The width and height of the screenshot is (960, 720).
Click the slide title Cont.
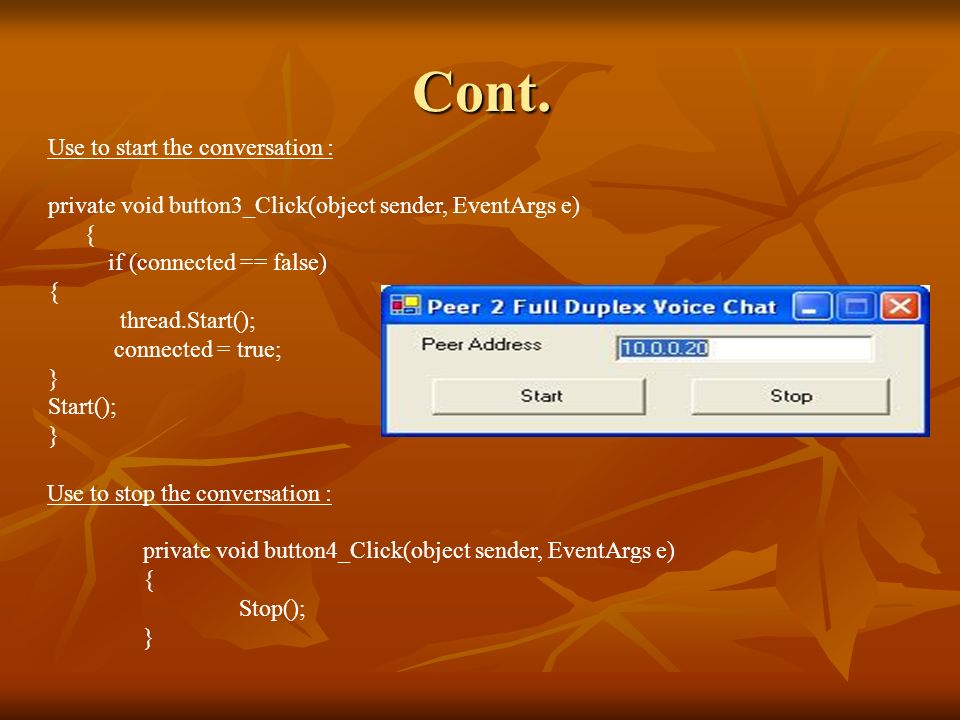482,92
